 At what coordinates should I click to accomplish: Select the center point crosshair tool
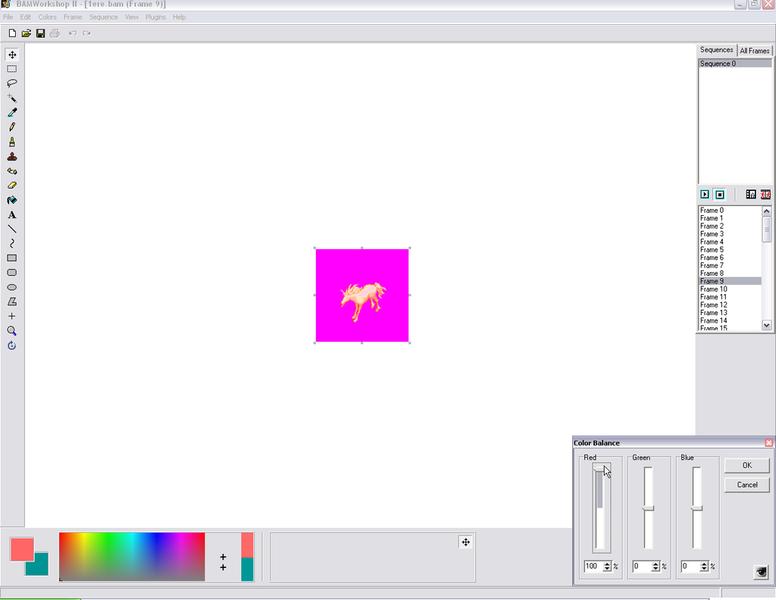pyautogui.click(x=12, y=316)
